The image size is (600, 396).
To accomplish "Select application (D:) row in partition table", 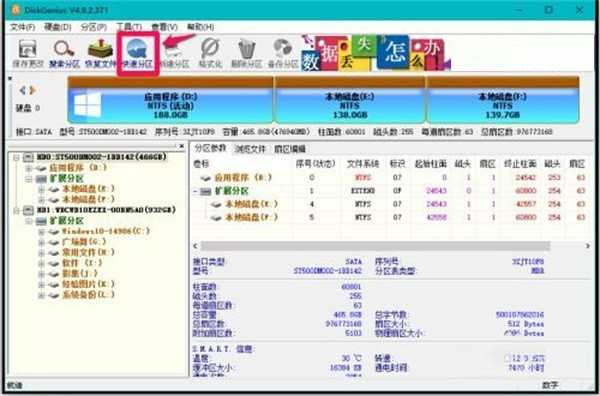I will [x=390, y=178].
